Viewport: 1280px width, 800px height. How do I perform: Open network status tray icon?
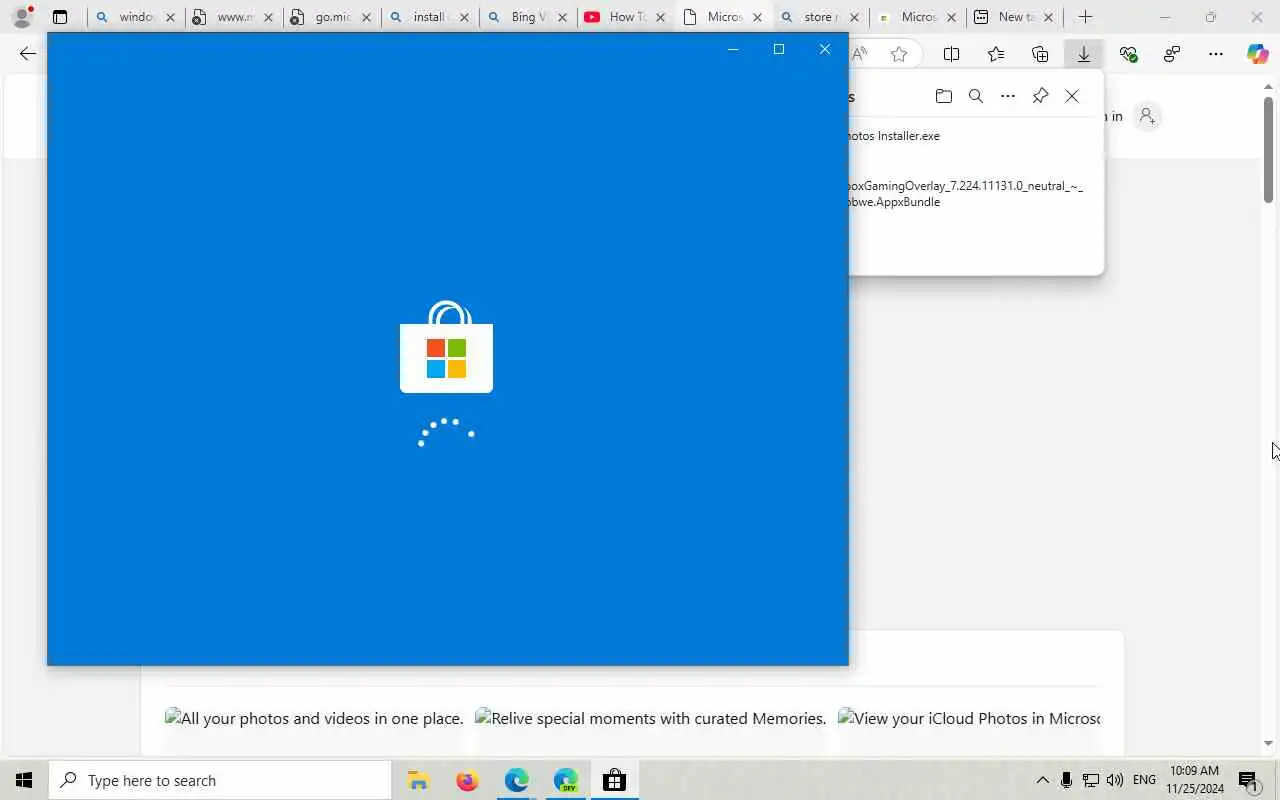[1091, 780]
